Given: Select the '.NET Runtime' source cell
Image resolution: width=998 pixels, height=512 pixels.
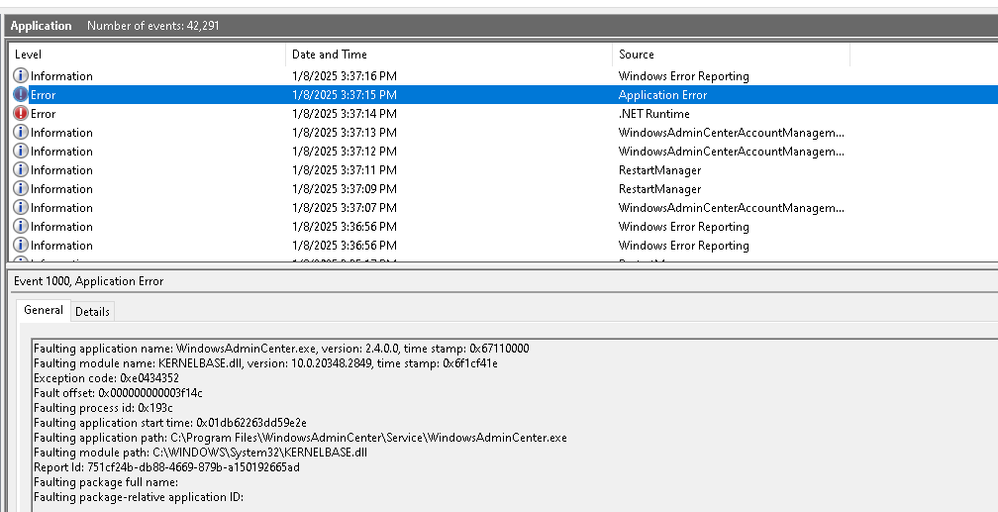Looking at the screenshot, I should tap(654, 113).
